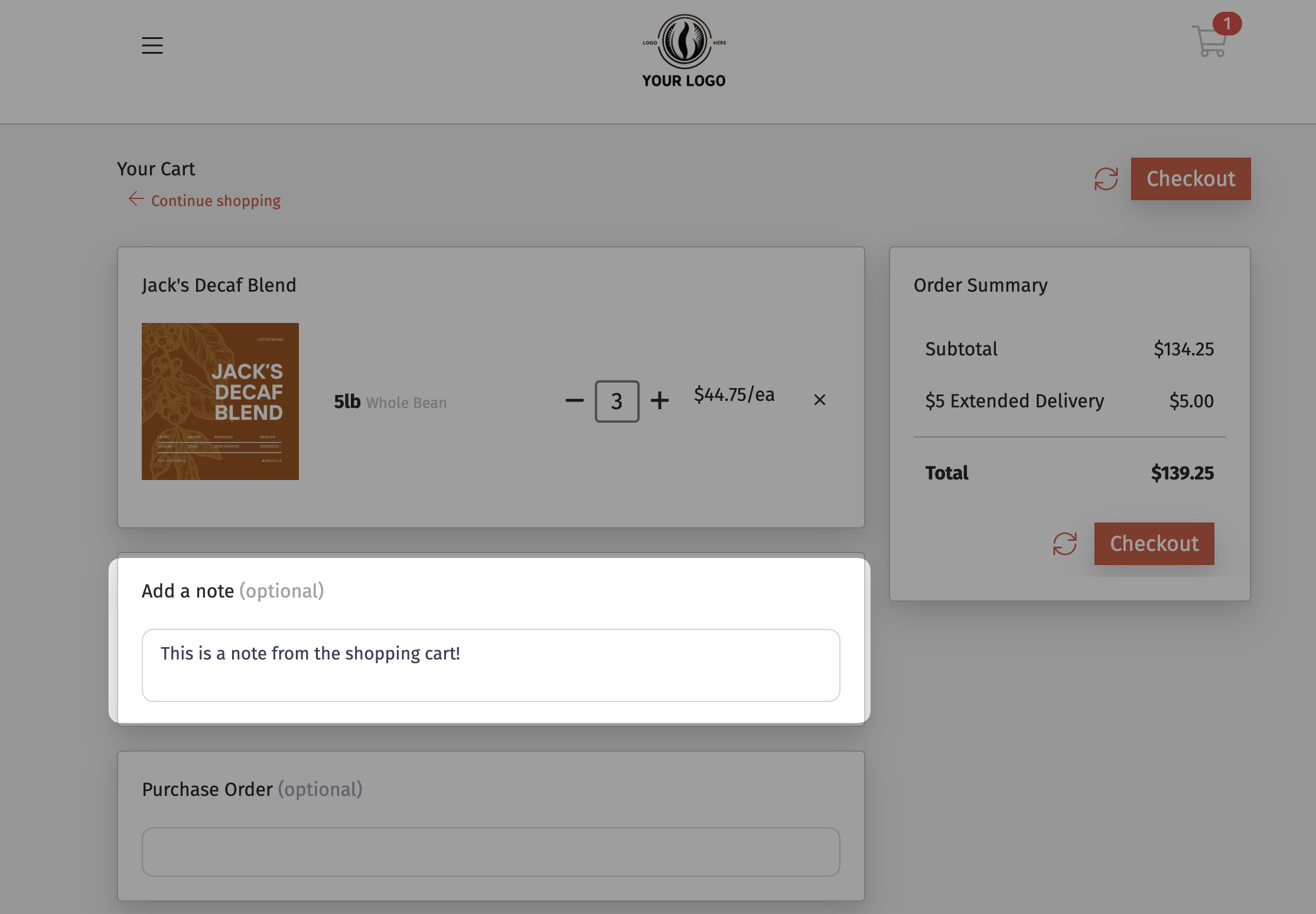Click the red cart count badge

click(x=1227, y=24)
